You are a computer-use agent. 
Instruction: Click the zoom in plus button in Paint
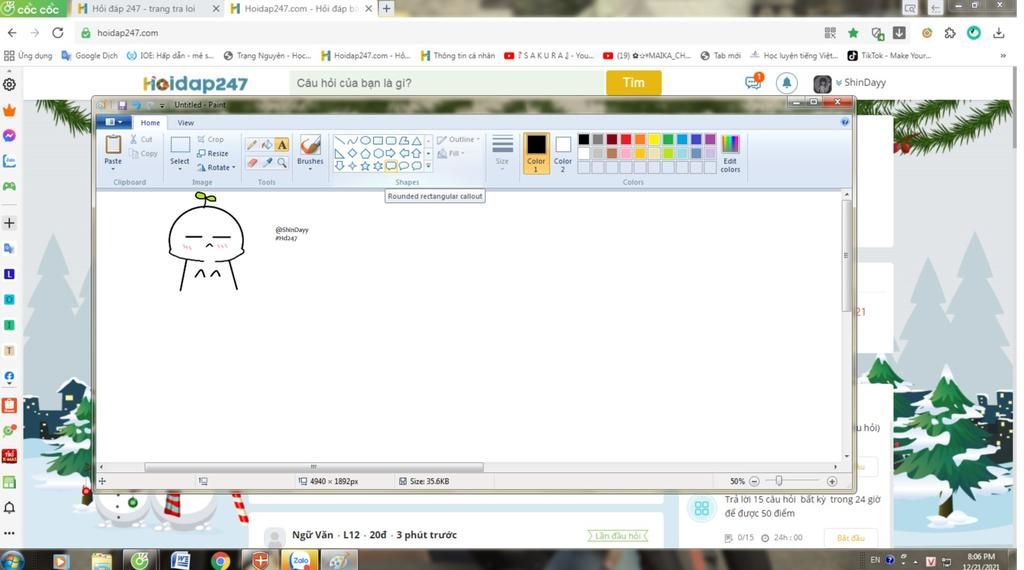click(831, 481)
